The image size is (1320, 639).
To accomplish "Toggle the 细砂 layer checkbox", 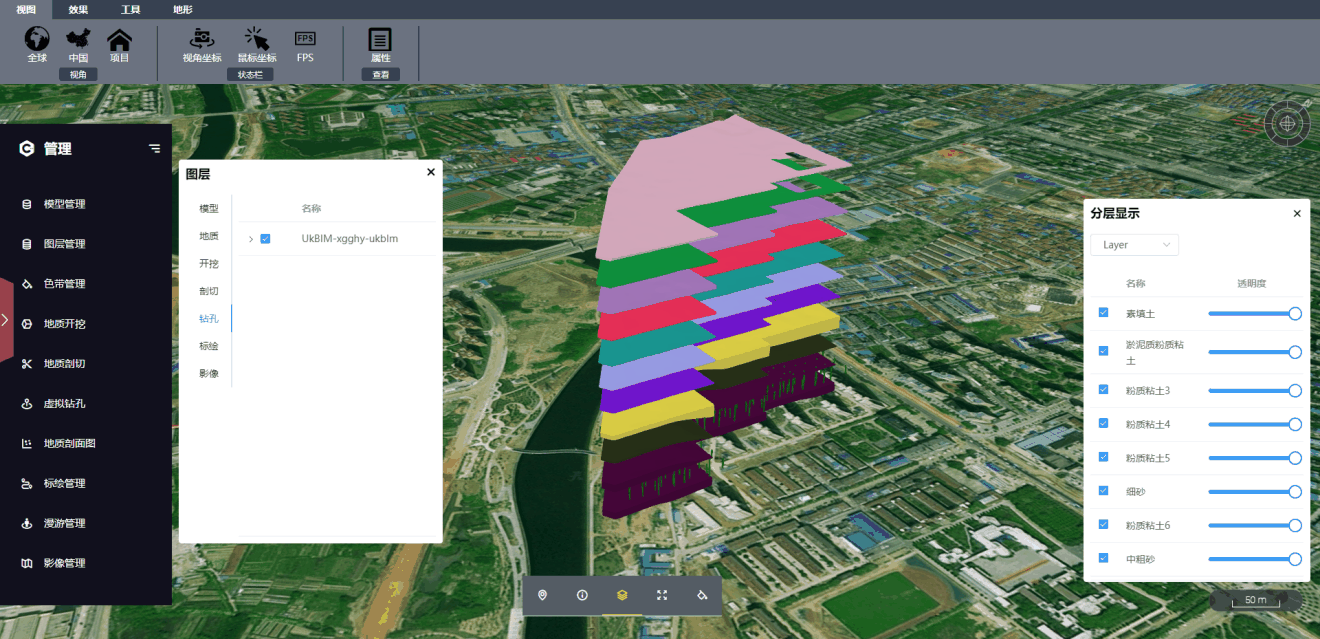I will 1103,491.
